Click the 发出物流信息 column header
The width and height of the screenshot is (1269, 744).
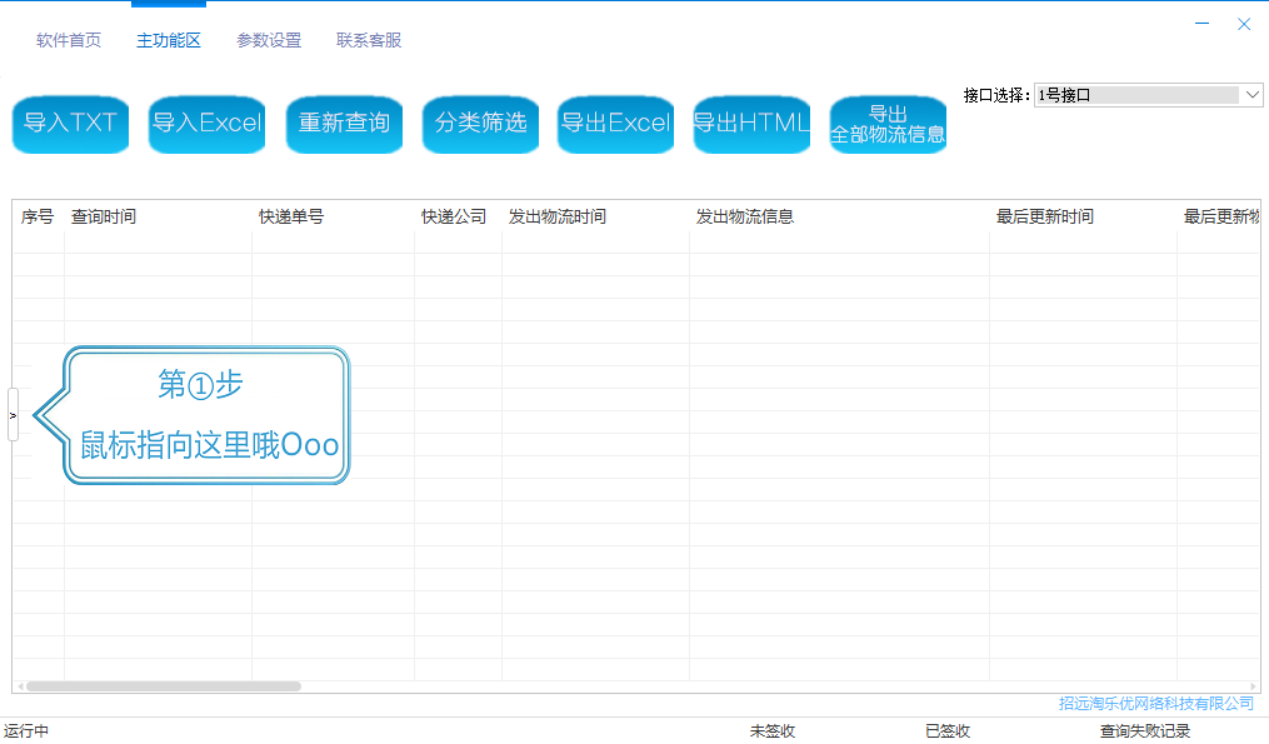click(x=745, y=217)
